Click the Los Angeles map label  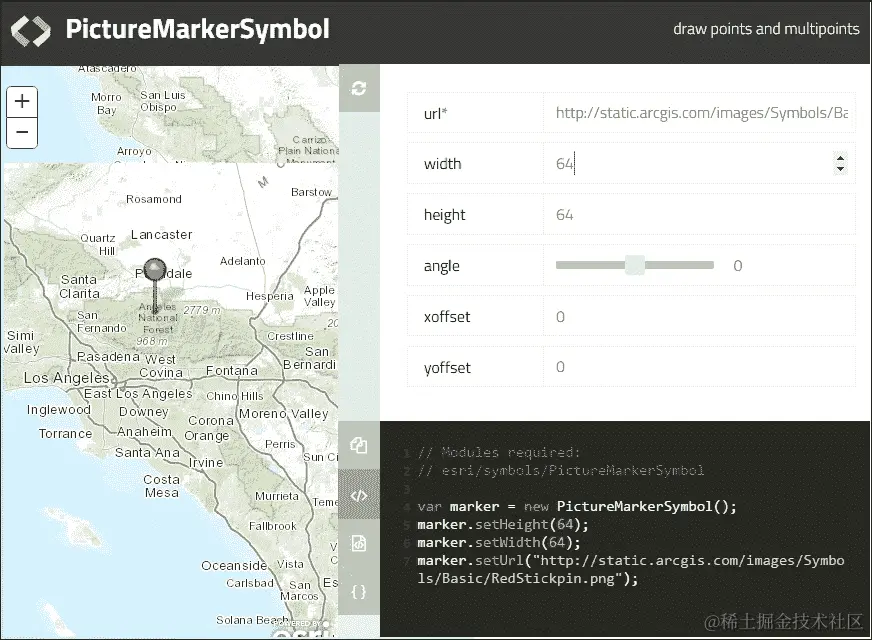66,378
